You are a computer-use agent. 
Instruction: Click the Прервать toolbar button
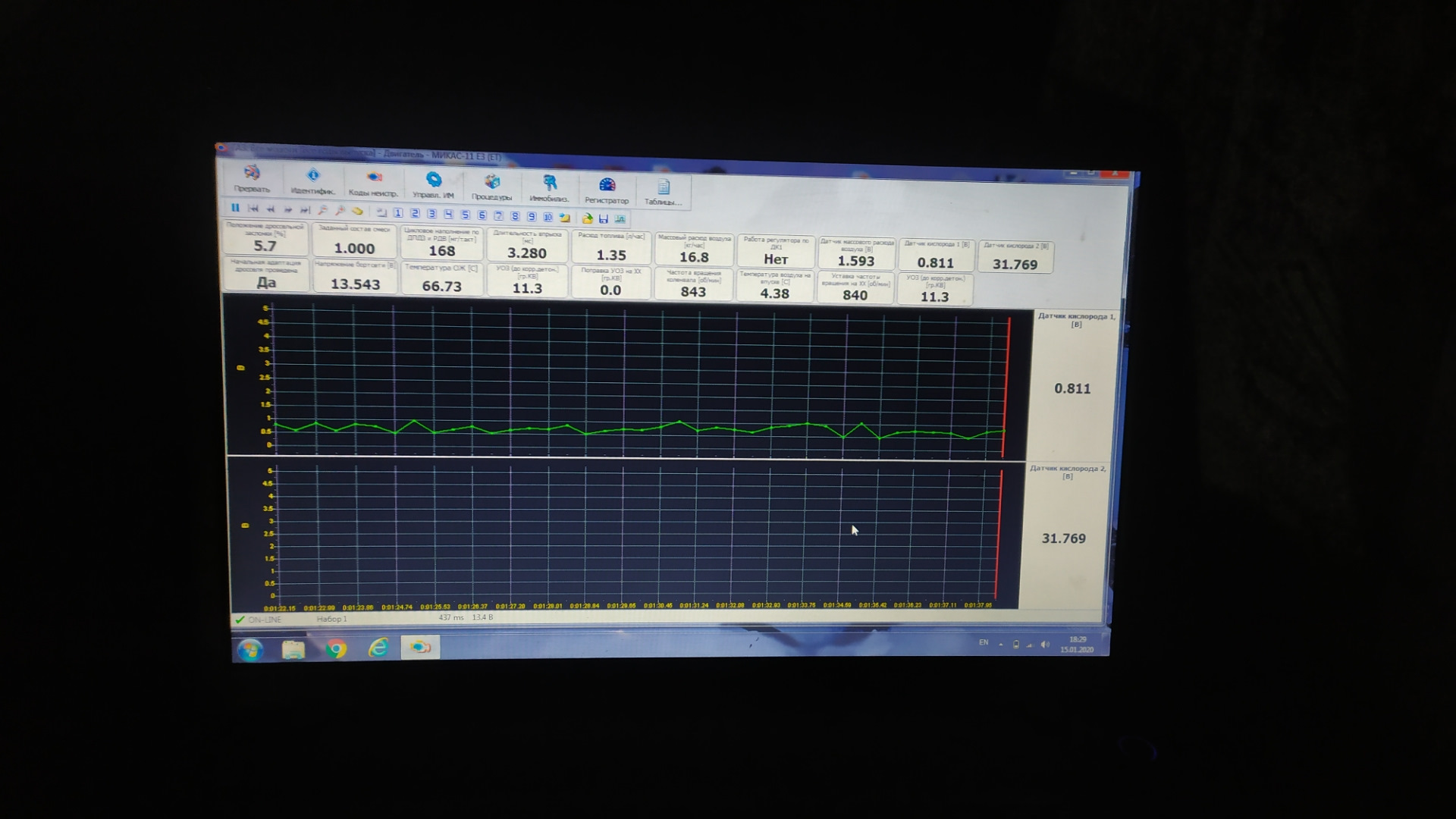[252, 179]
